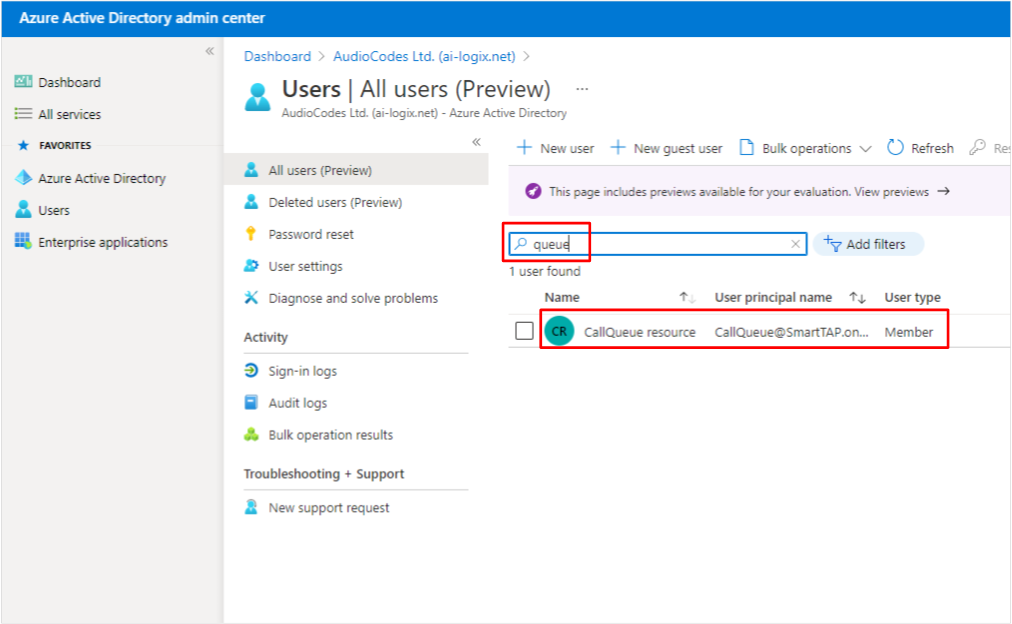Click the Name column header text
The width and height of the screenshot is (1012, 624).
click(562, 297)
